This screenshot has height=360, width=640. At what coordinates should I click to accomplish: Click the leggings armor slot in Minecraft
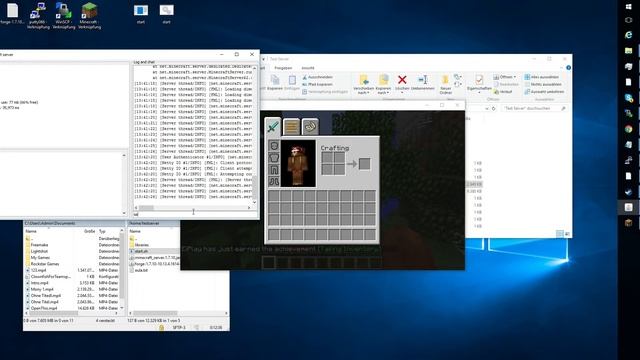point(274,169)
